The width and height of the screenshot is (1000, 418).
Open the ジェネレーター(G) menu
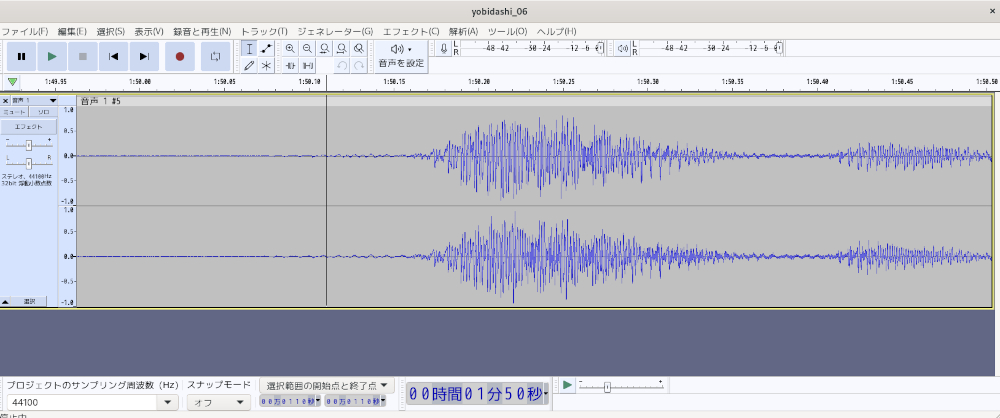(334, 31)
